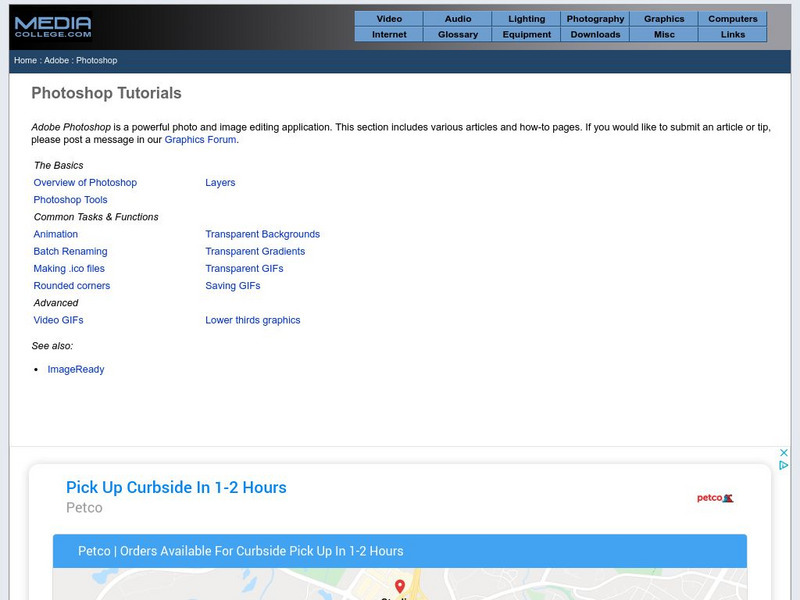This screenshot has height=600, width=800.
Task: Open the Graphics Forum link
Action: coord(200,140)
